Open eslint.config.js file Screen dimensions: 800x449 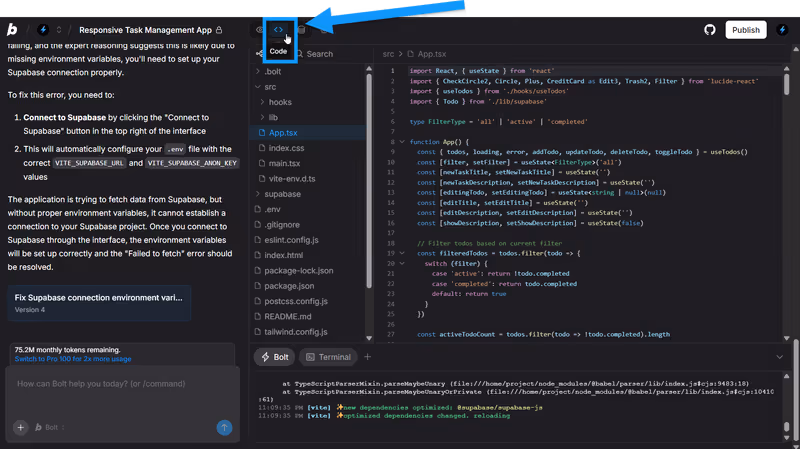291,240
